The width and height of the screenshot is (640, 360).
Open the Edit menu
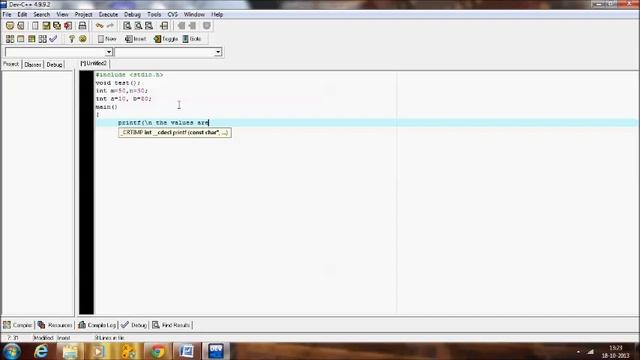pyautogui.click(x=22, y=14)
